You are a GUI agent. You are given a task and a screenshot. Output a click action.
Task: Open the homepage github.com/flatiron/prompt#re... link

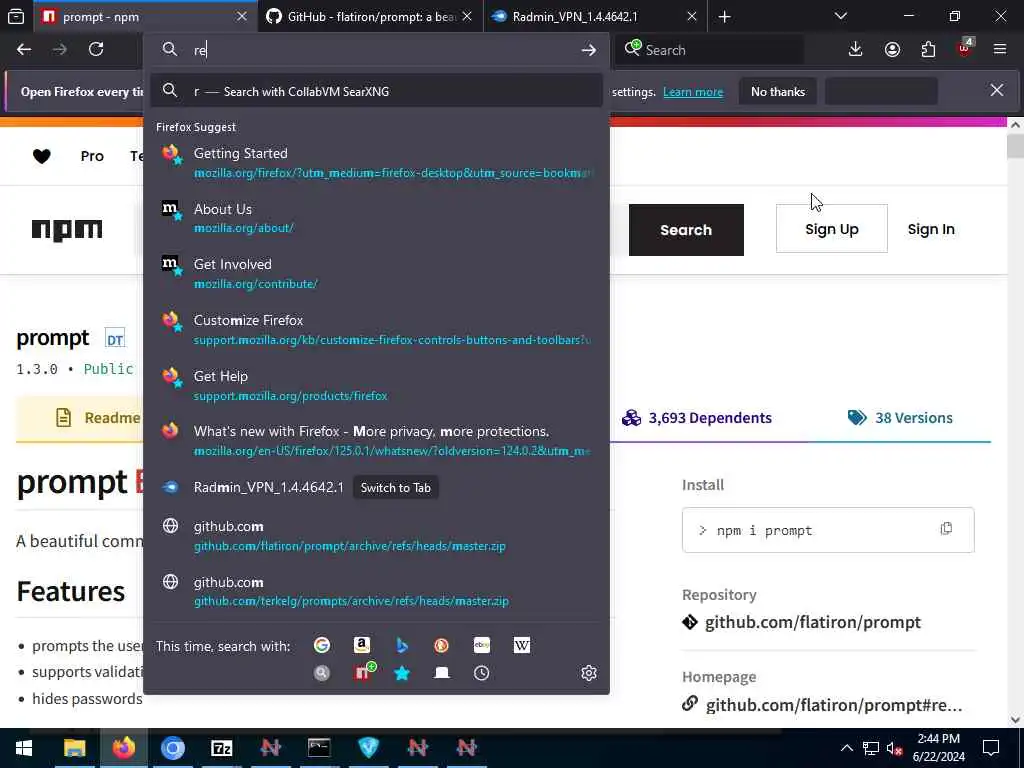tap(833, 705)
